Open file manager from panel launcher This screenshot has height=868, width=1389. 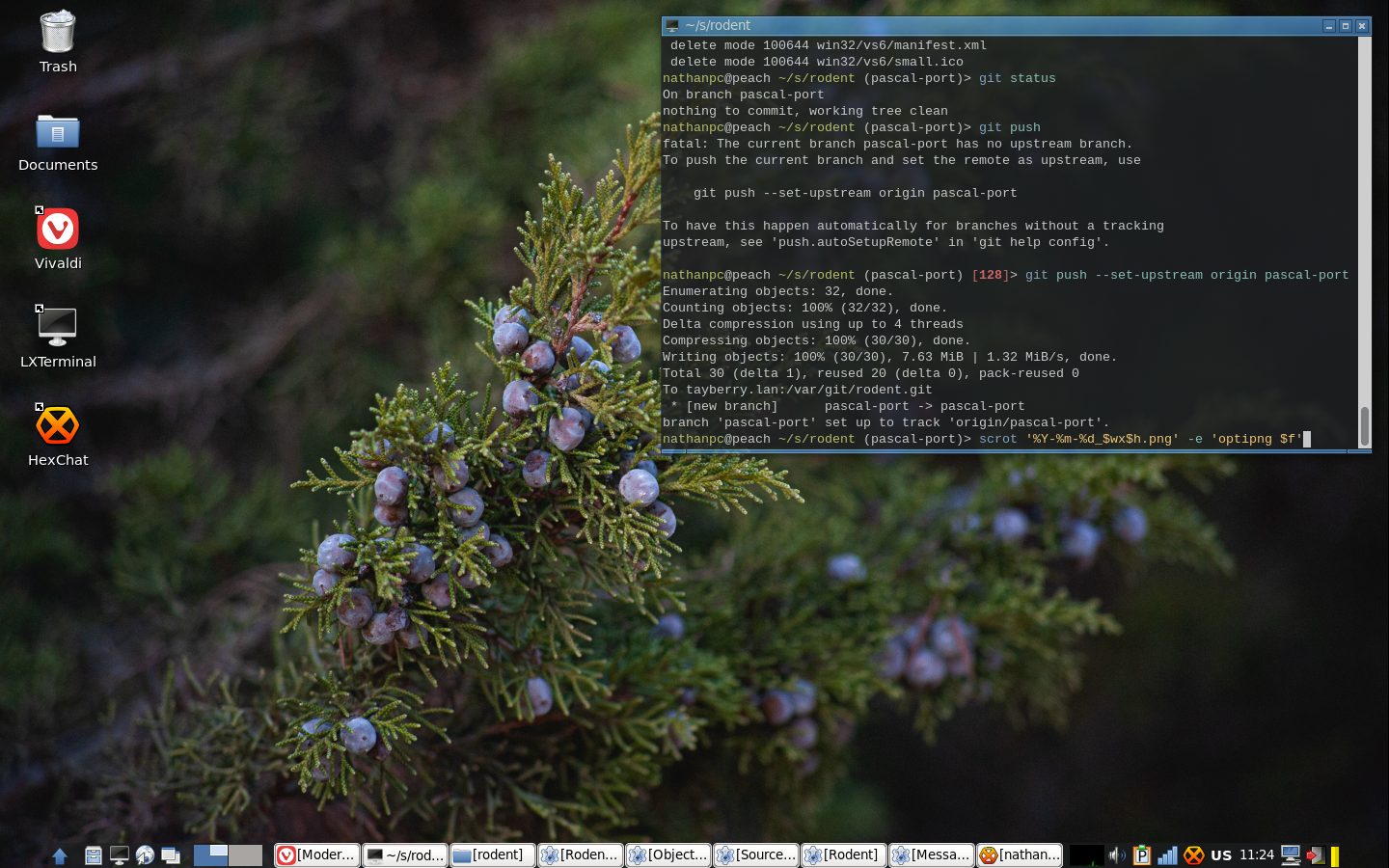pos(94,855)
